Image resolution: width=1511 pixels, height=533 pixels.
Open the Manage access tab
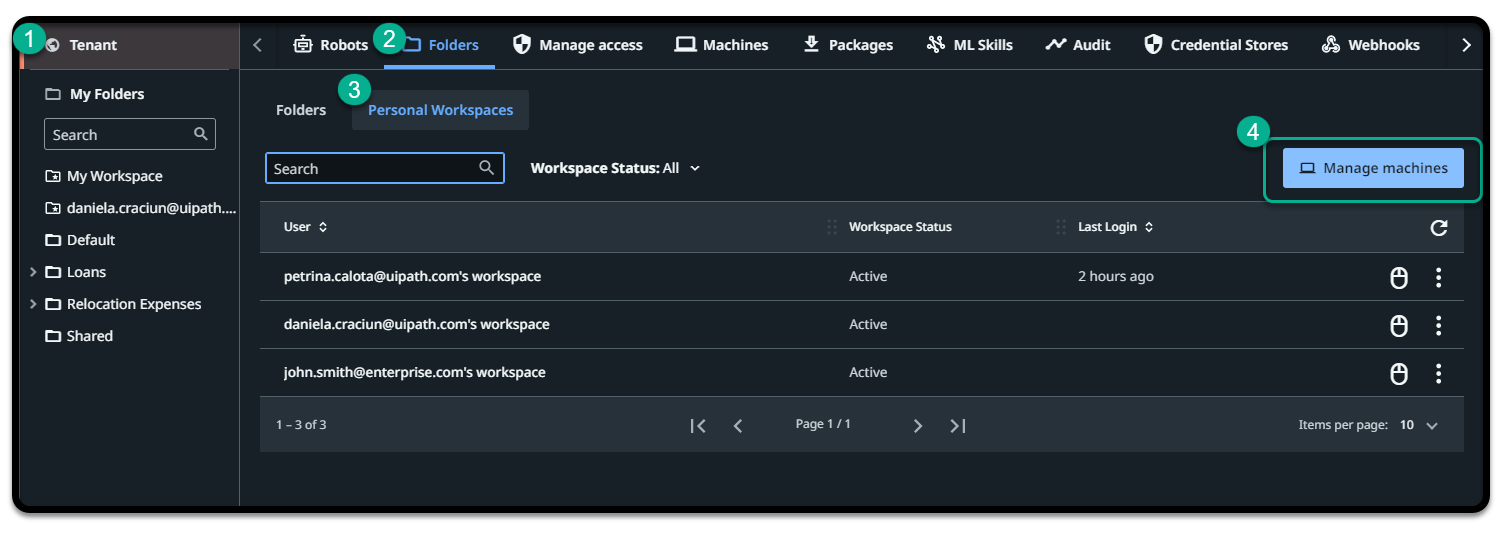coord(577,44)
